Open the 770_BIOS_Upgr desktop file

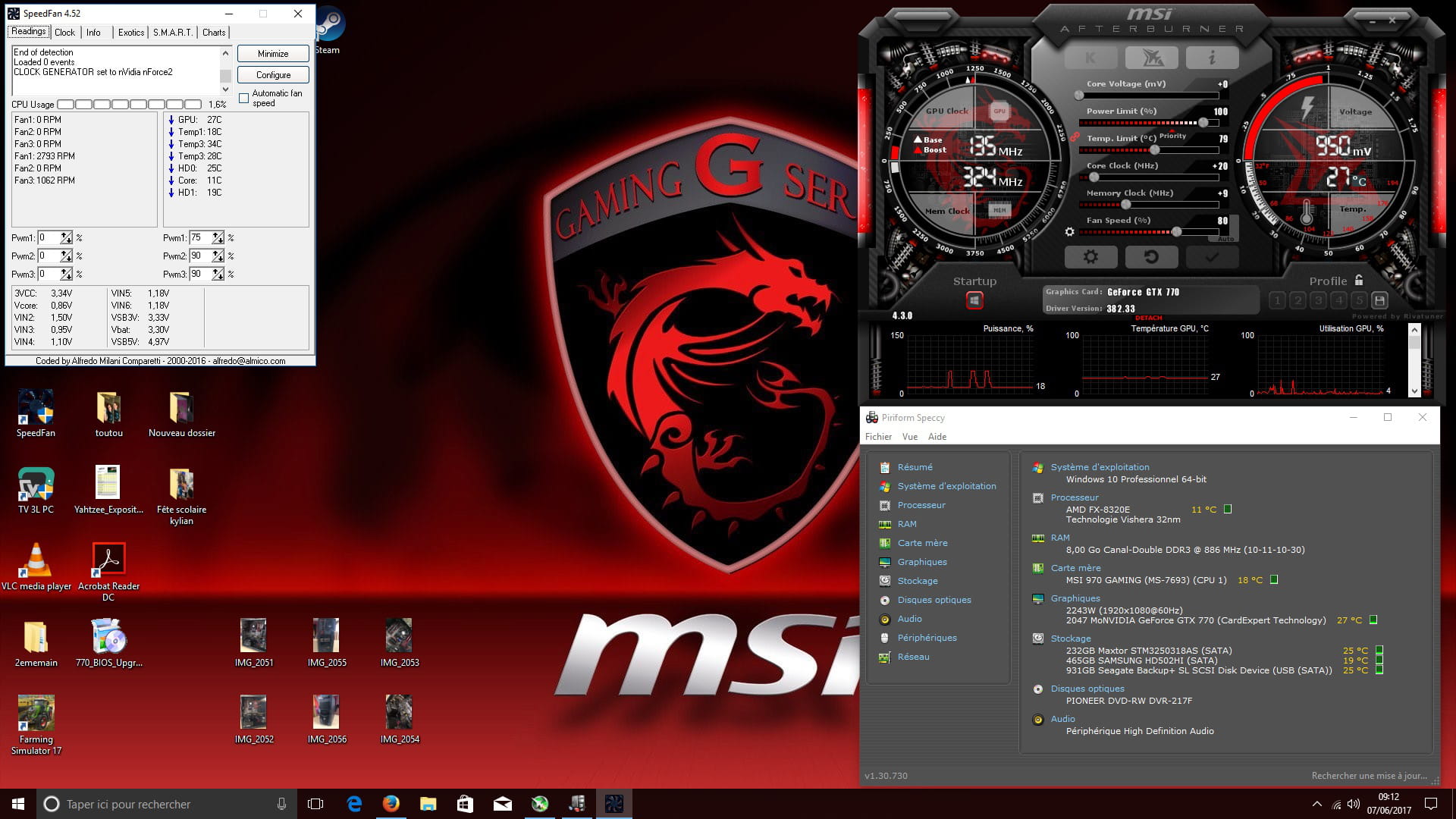tap(109, 643)
